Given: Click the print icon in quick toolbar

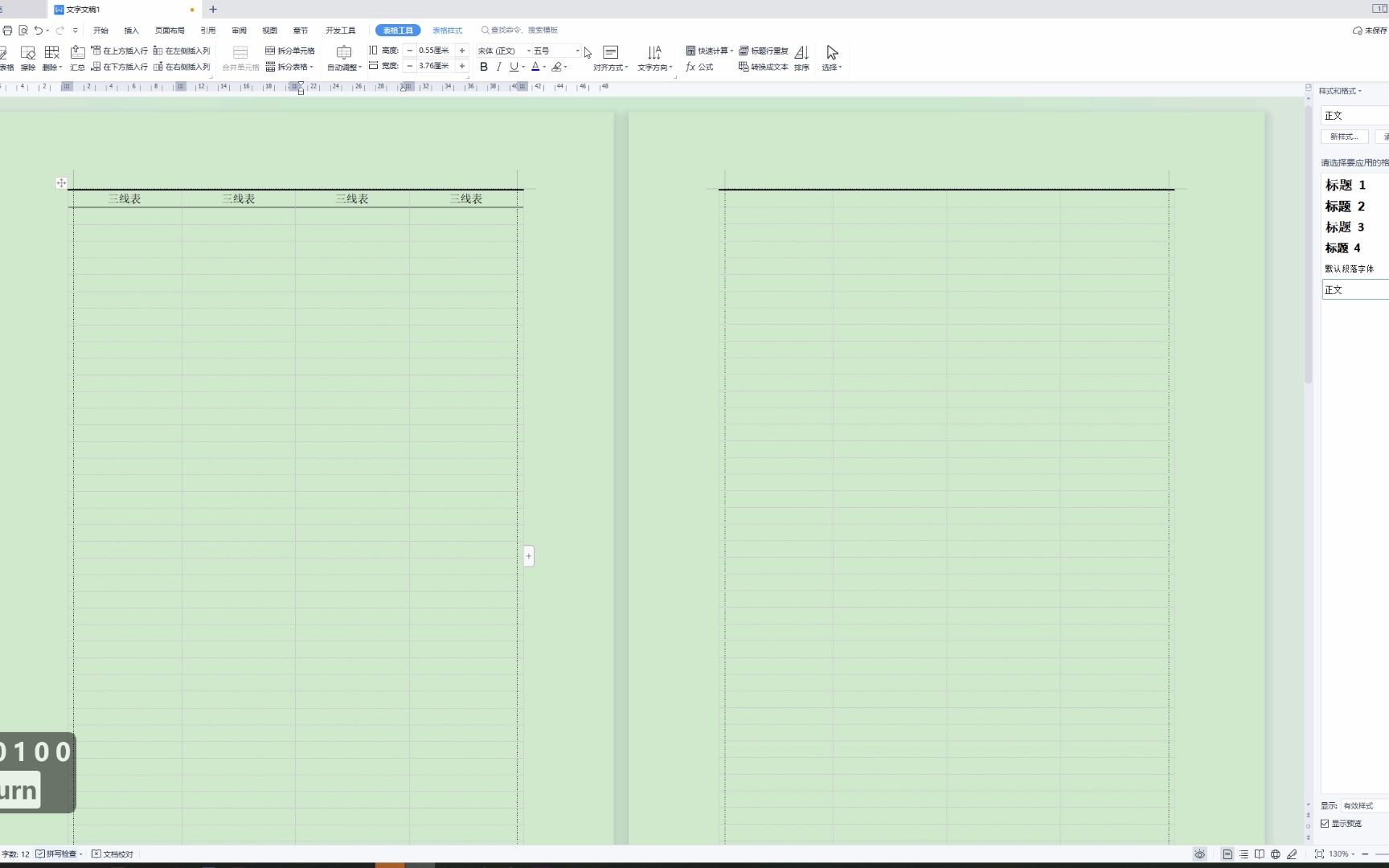Looking at the screenshot, I should point(7,31).
